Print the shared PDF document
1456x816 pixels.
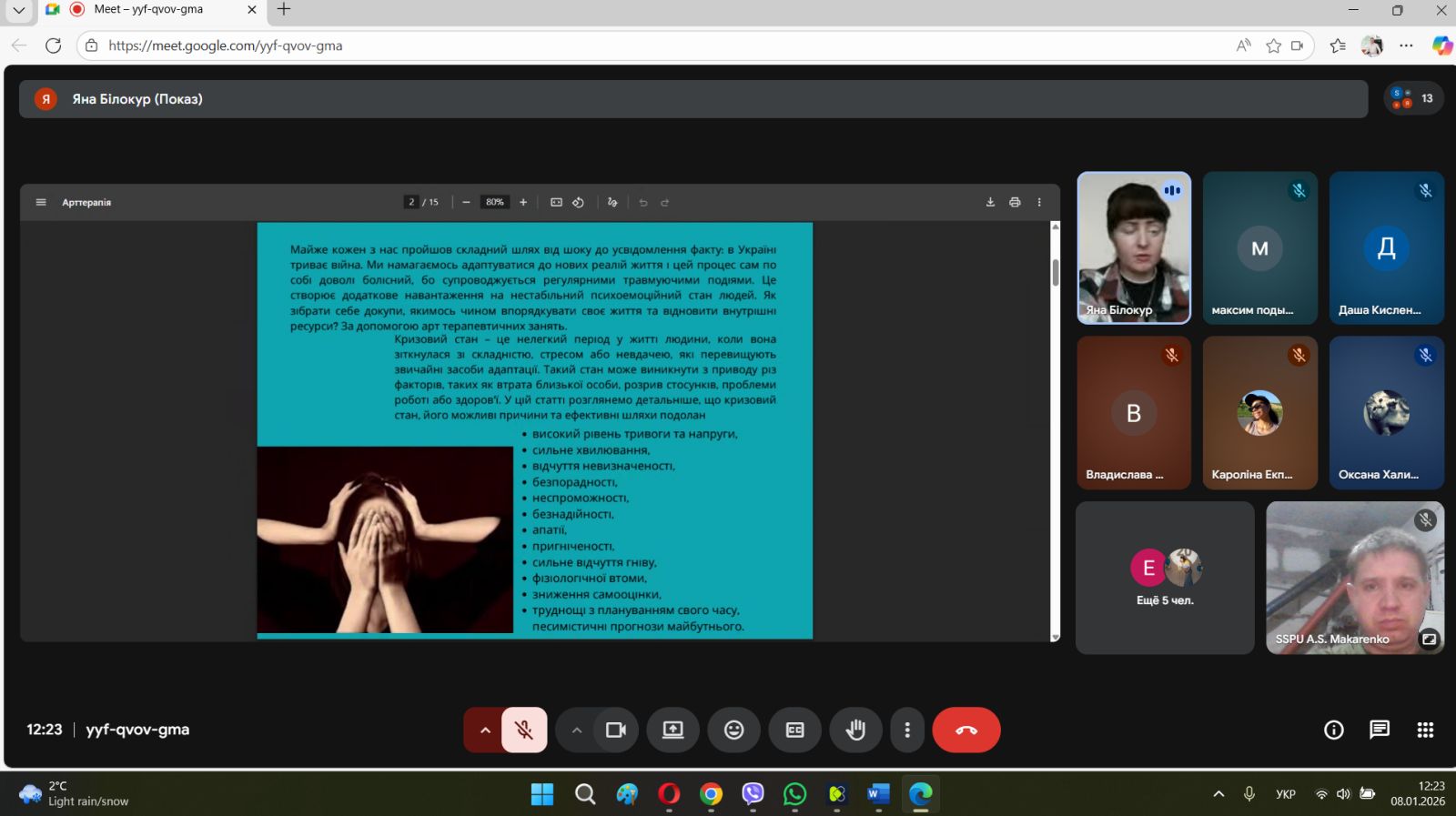[x=1015, y=202]
